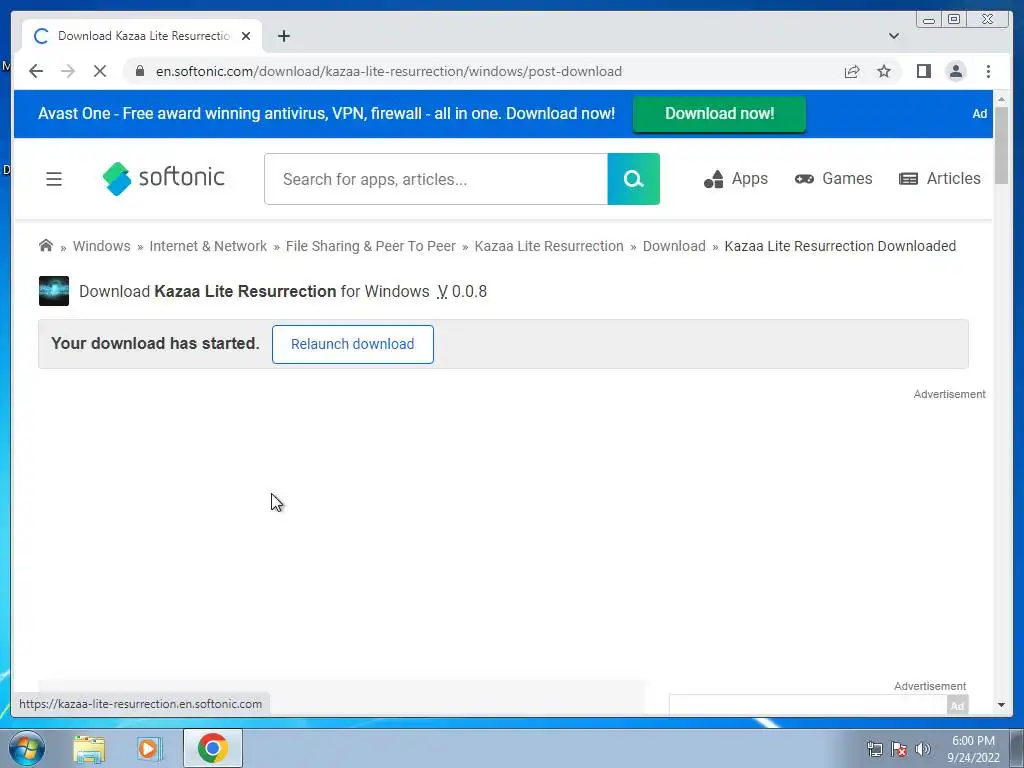
Task: Select the Download Kazaa Lite Resurrection tab
Action: pyautogui.click(x=142, y=36)
